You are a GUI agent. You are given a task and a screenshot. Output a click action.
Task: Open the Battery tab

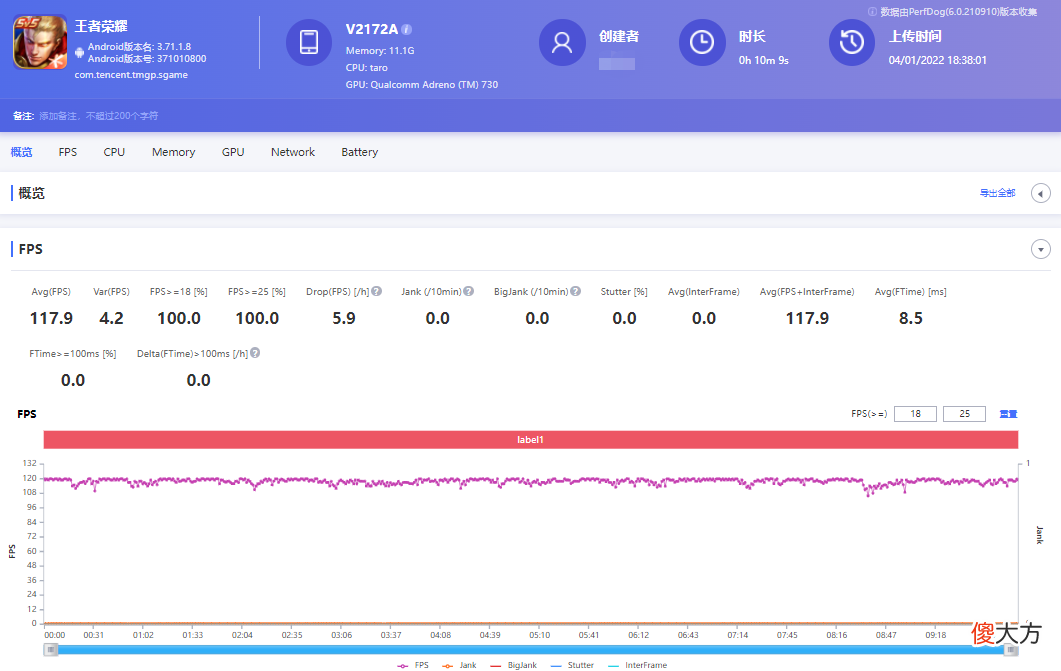point(359,152)
